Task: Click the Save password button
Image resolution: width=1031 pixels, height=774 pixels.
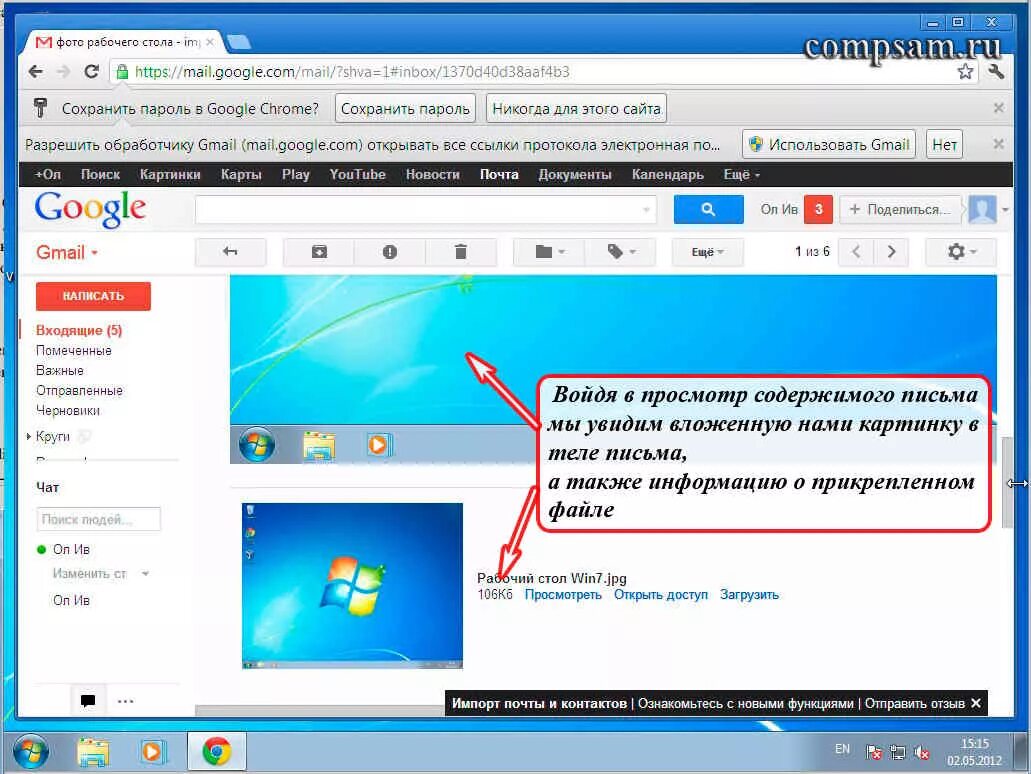Action: coord(405,109)
